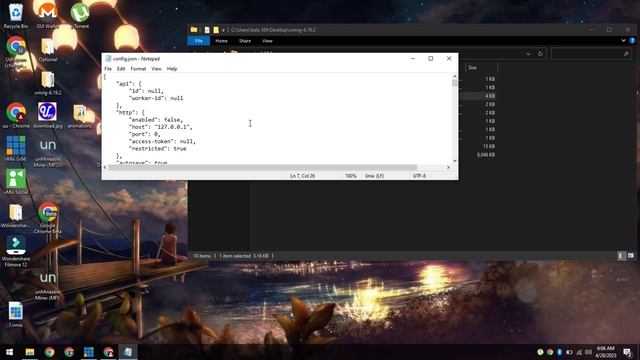Open the Windows Start menu
Image resolution: width=640 pixels, height=360 pixels.
[9, 352]
